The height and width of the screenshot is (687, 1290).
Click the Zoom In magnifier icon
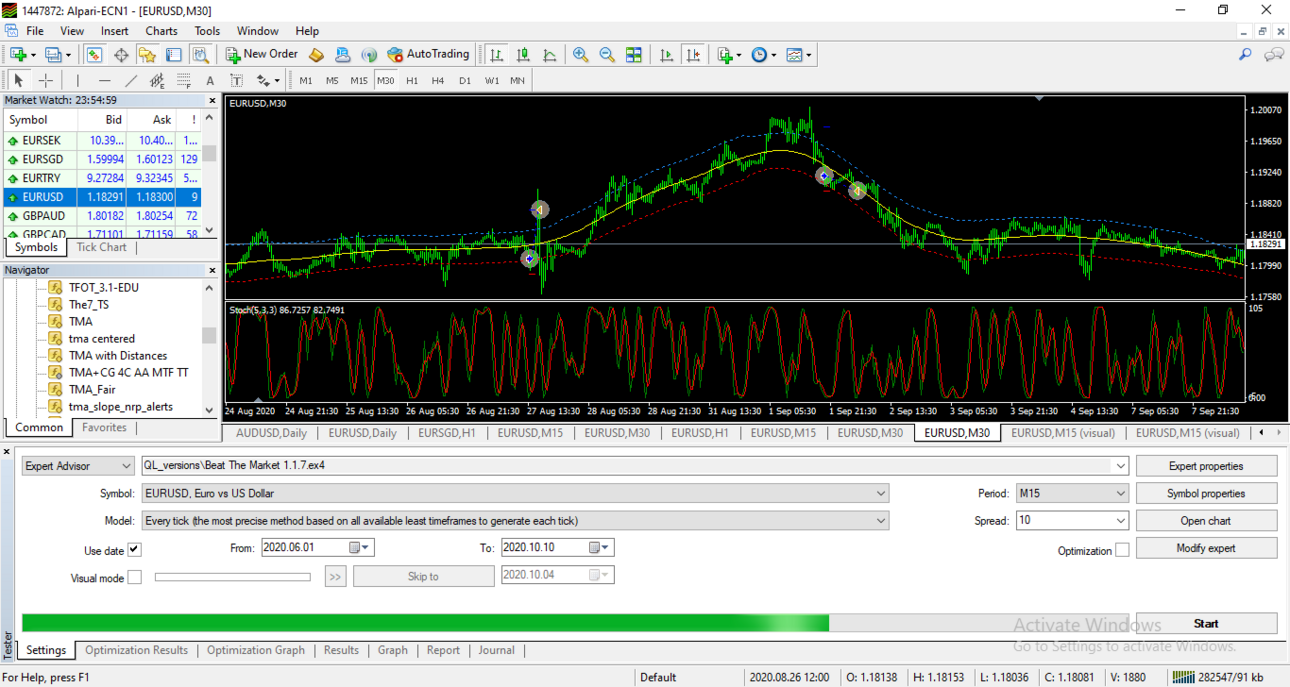point(581,55)
